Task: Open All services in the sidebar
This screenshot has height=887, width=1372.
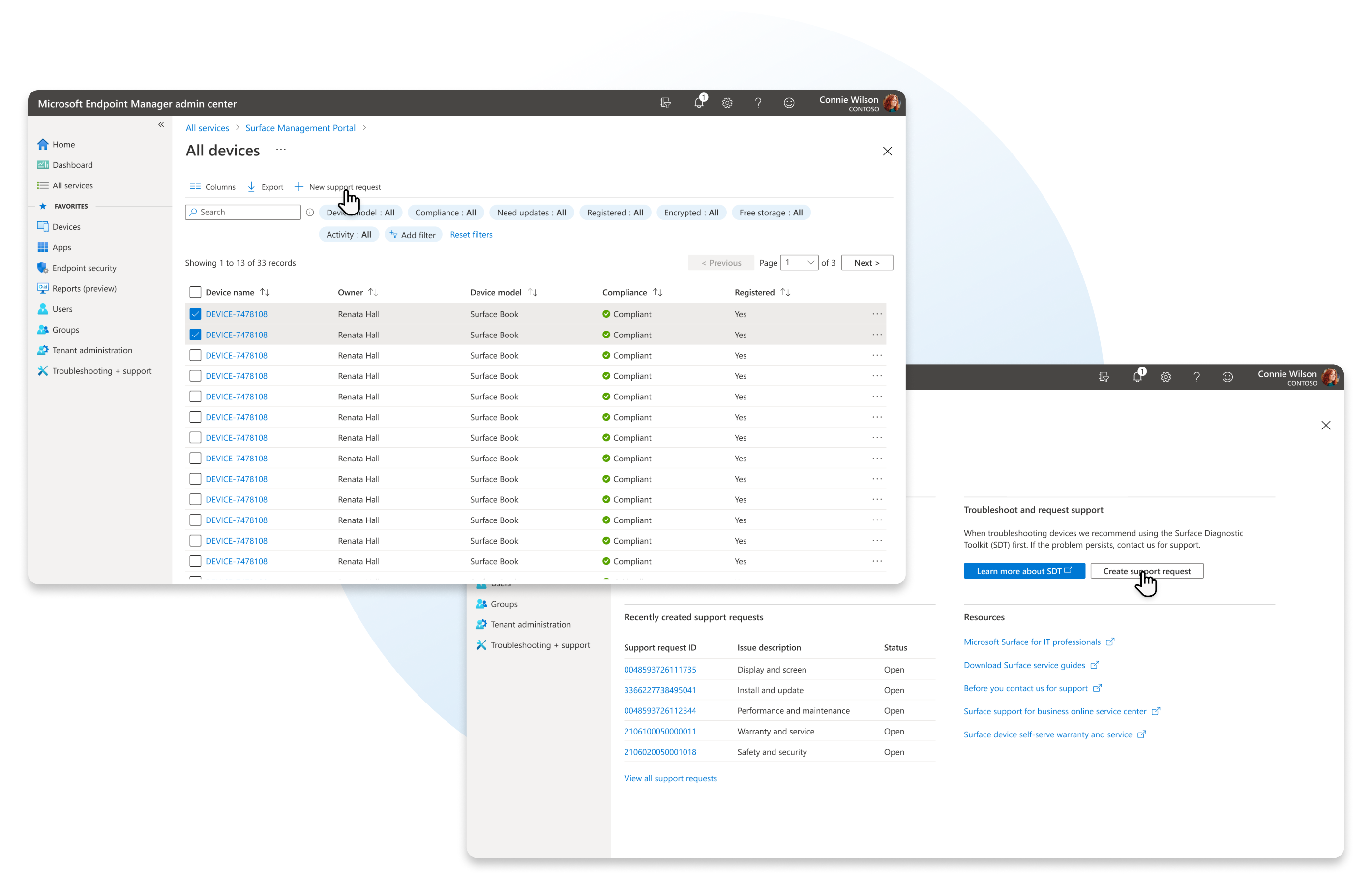Action: click(65, 185)
